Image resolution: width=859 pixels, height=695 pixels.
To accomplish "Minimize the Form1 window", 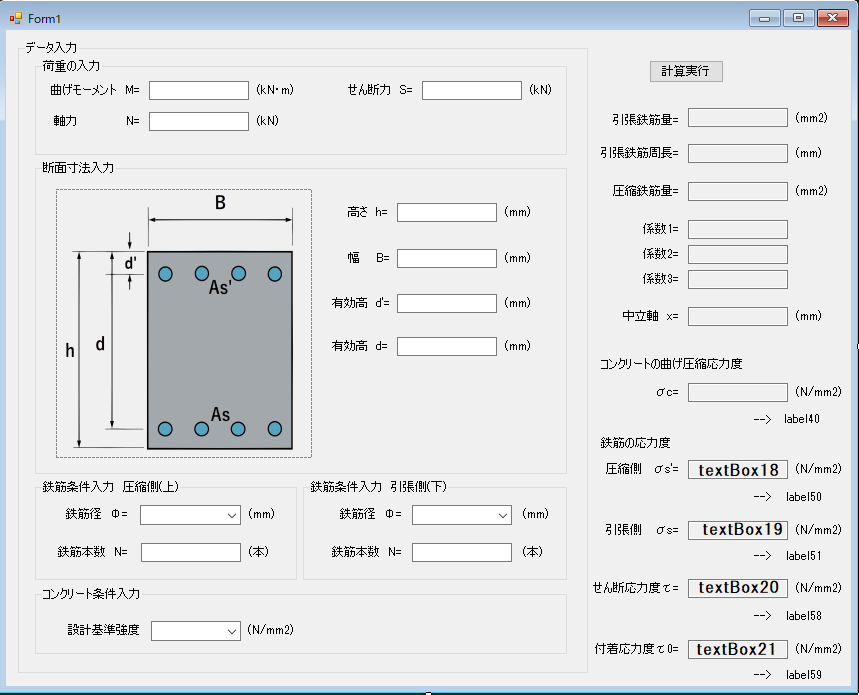I will tap(765, 18).
